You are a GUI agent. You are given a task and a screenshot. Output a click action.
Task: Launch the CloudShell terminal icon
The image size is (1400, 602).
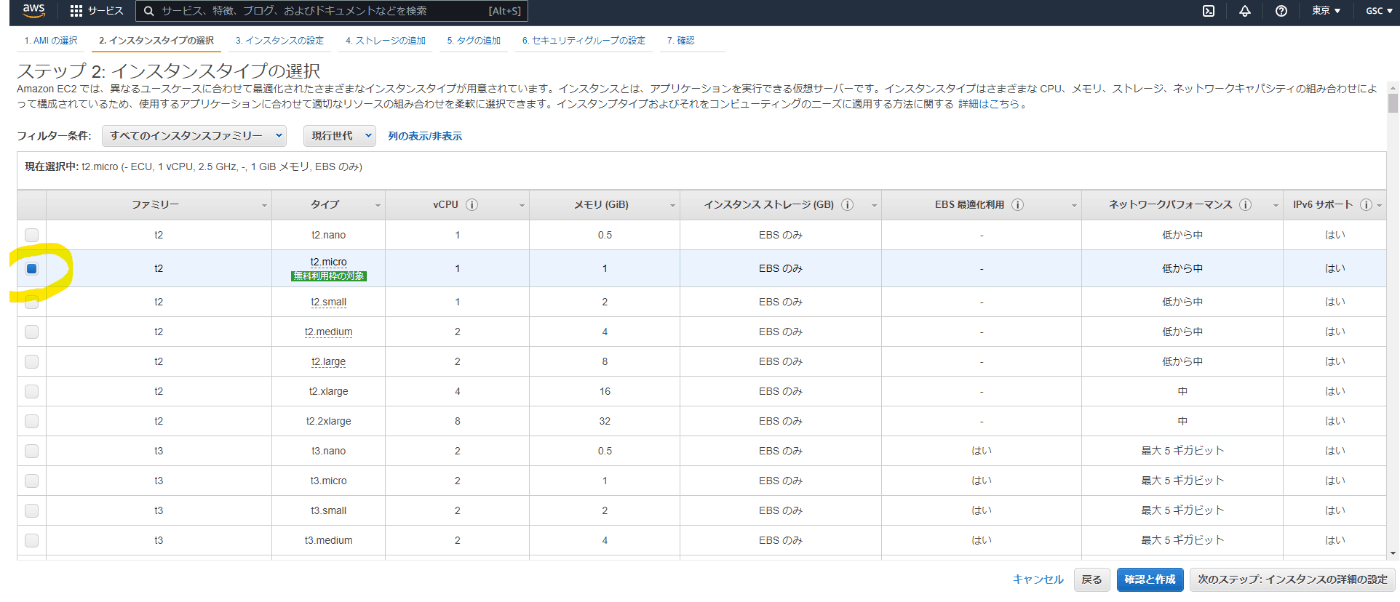[1209, 11]
